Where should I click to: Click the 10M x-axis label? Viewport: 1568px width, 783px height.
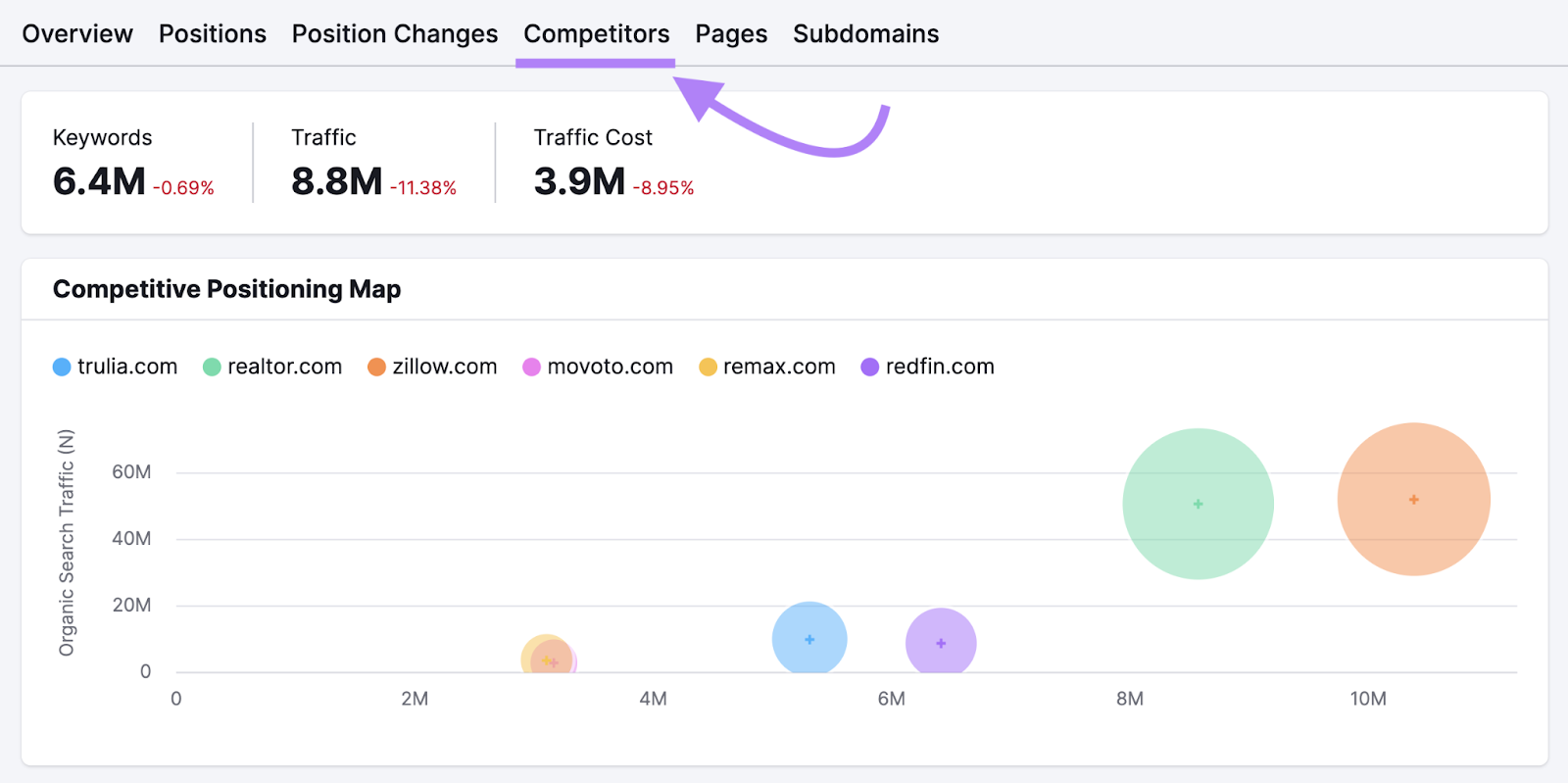pyautogui.click(x=1368, y=699)
